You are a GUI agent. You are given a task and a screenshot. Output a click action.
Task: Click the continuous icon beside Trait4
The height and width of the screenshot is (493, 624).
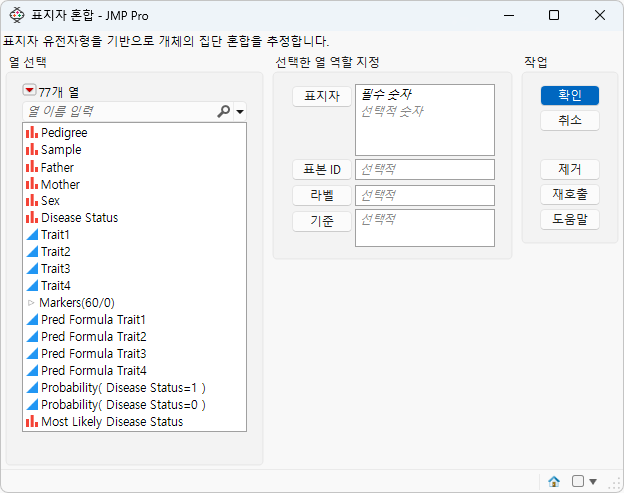coord(32,286)
